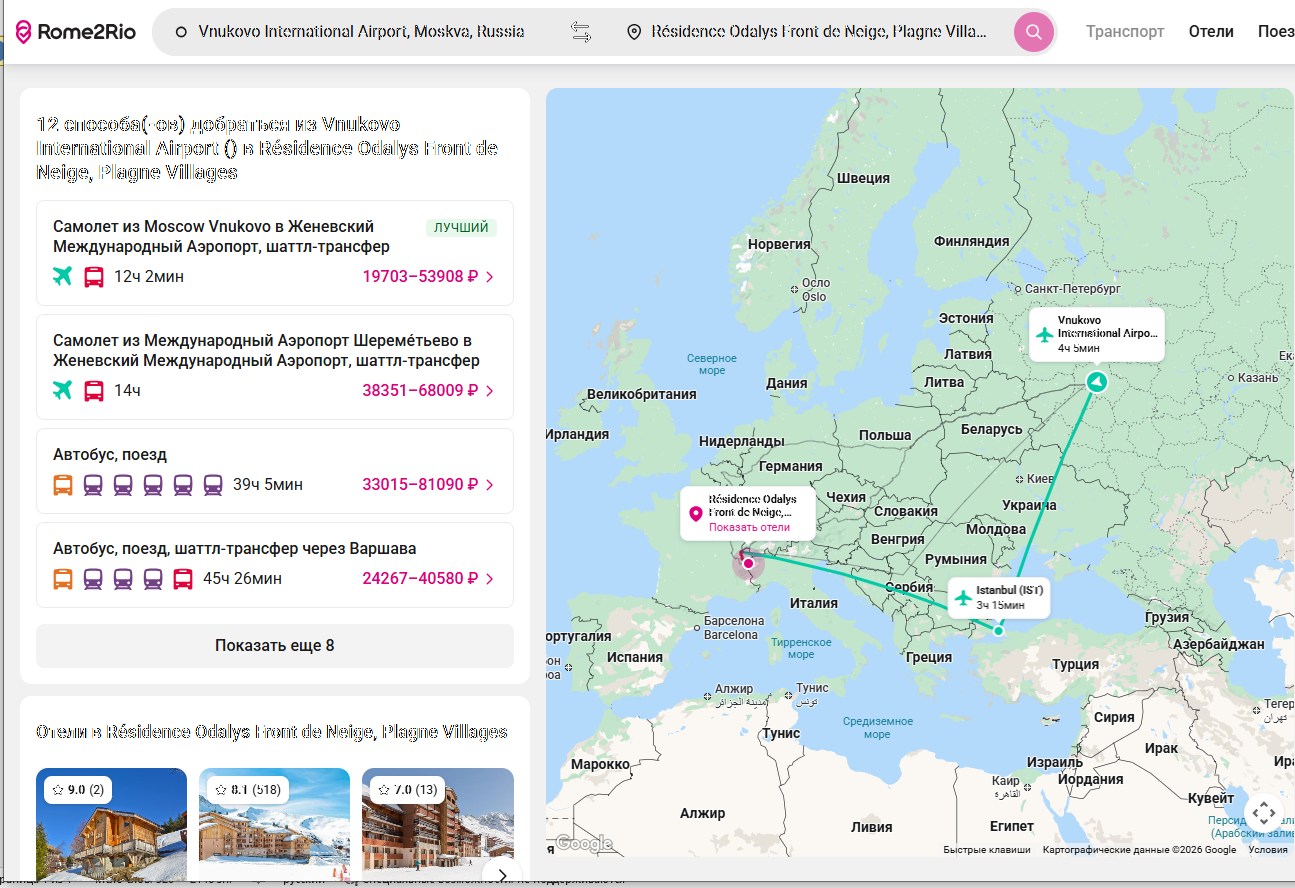Expand the Sheremetyevo flight route option
The image size is (1295, 888).
pyautogui.click(x=274, y=367)
